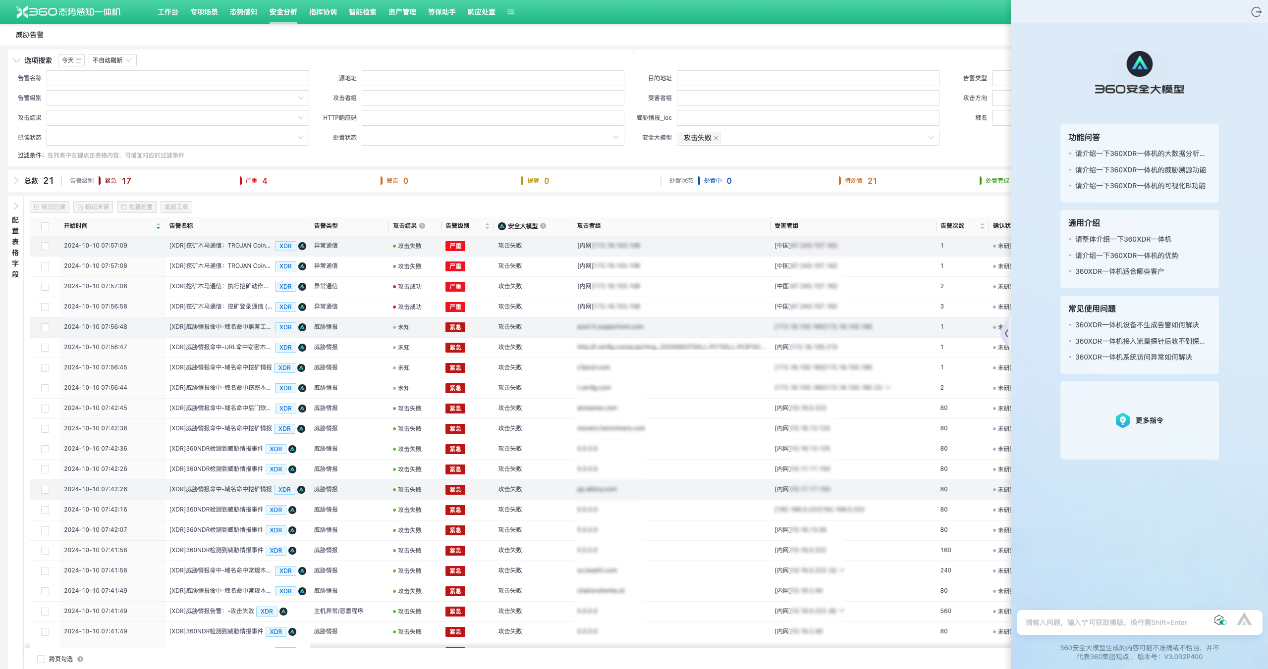Open AI analysis icon for 07:57:09 alert
Viewport: 1268px width, 669px height.
point(302,245)
